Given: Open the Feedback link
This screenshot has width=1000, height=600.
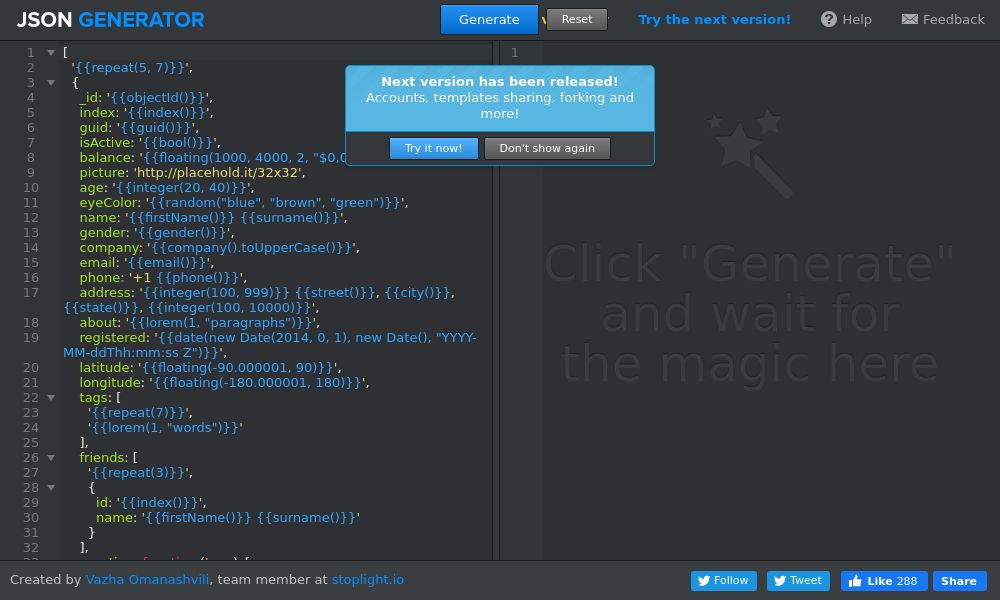Looking at the screenshot, I should pyautogui.click(x=943, y=19).
